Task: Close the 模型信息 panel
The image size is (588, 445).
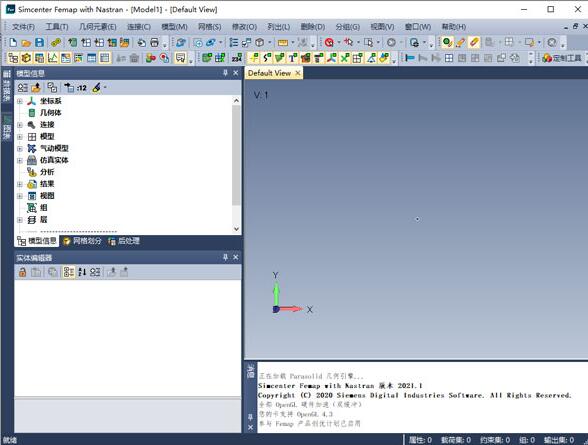Action: [x=236, y=73]
